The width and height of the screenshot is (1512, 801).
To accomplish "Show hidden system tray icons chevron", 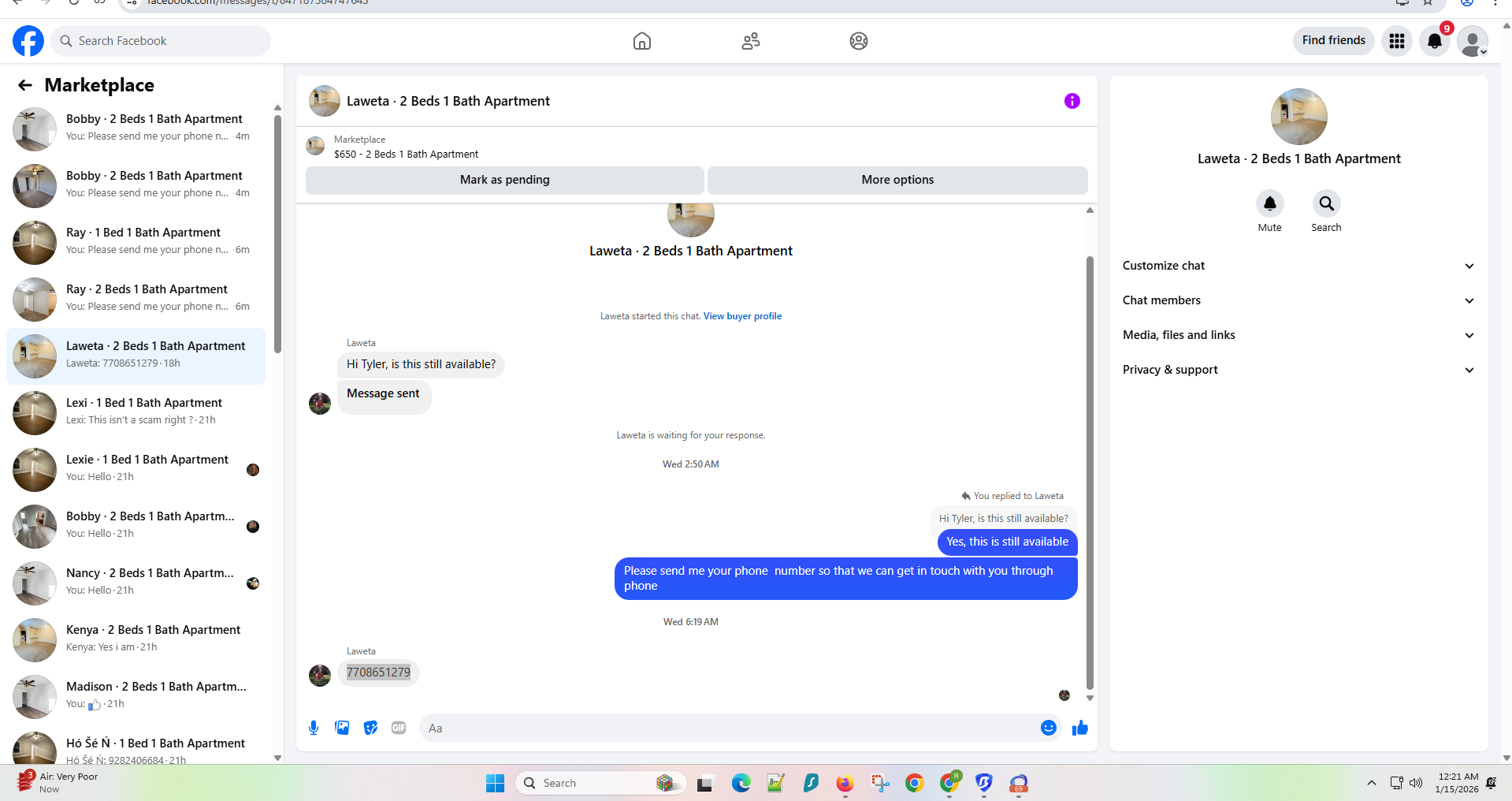I will point(1372,783).
